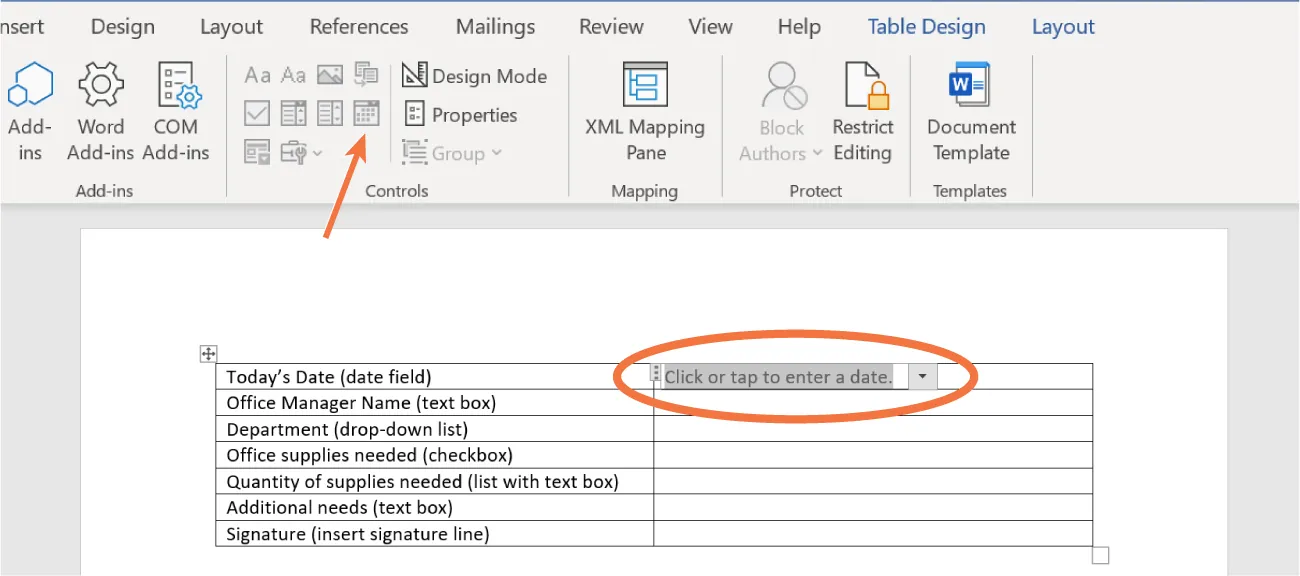Switch to the Table Design tab

pos(925,26)
